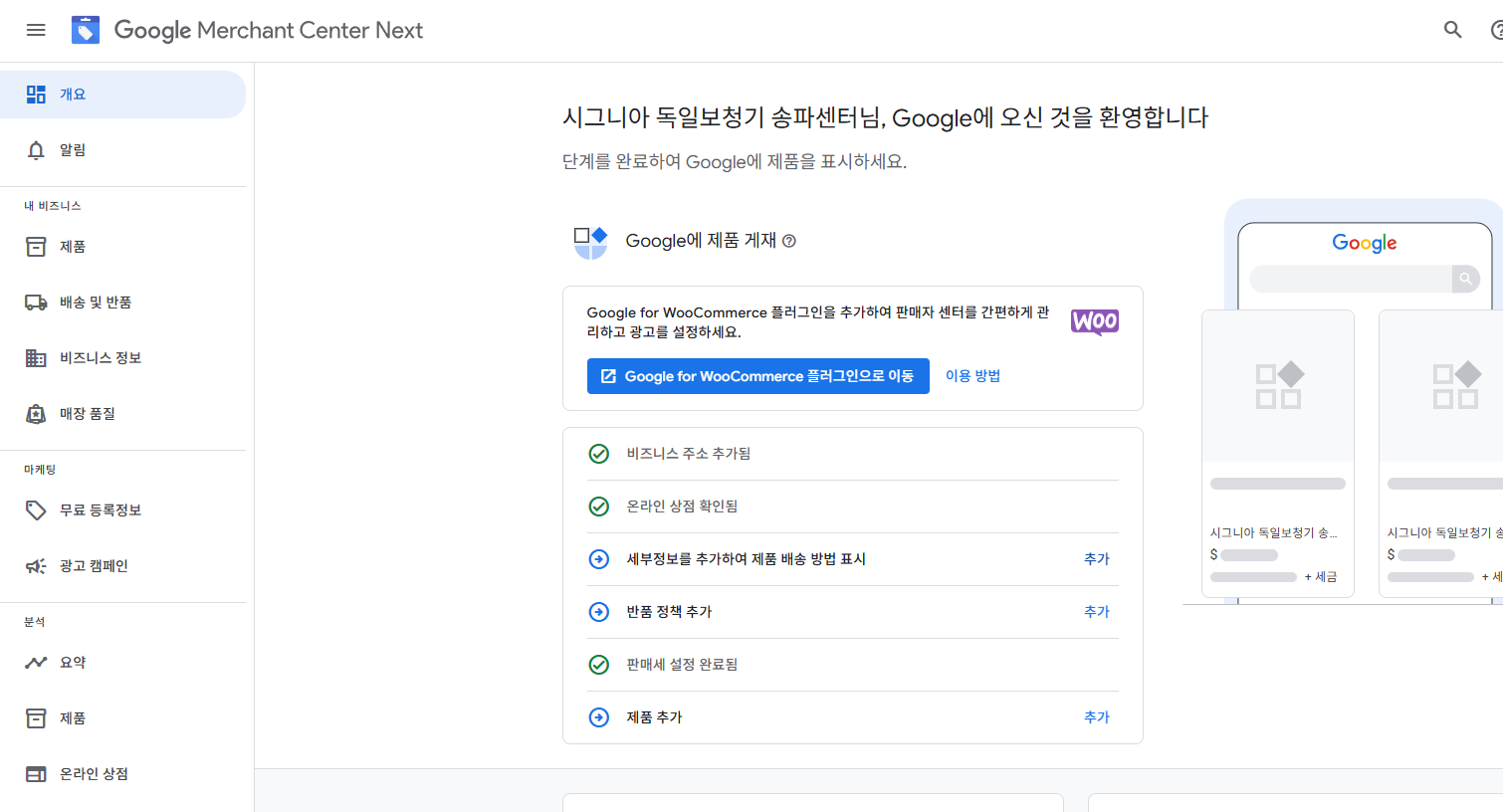Viewport: 1503px width, 812px height.
Task: Open the 이용 방법 link
Action: click(972, 376)
